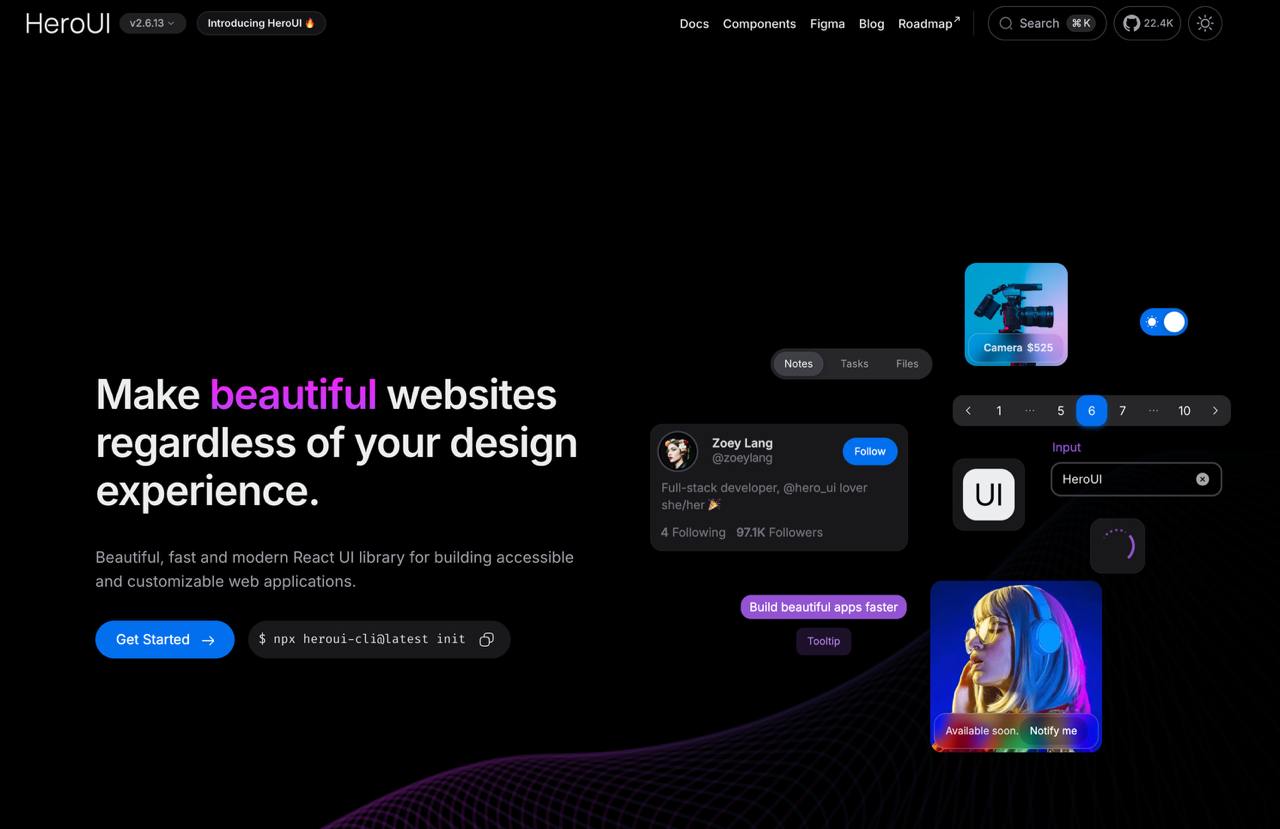Image resolution: width=1280 pixels, height=829 pixels.
Task: Click the npx heroui-cli@latest init text
Action: point(362,639)
